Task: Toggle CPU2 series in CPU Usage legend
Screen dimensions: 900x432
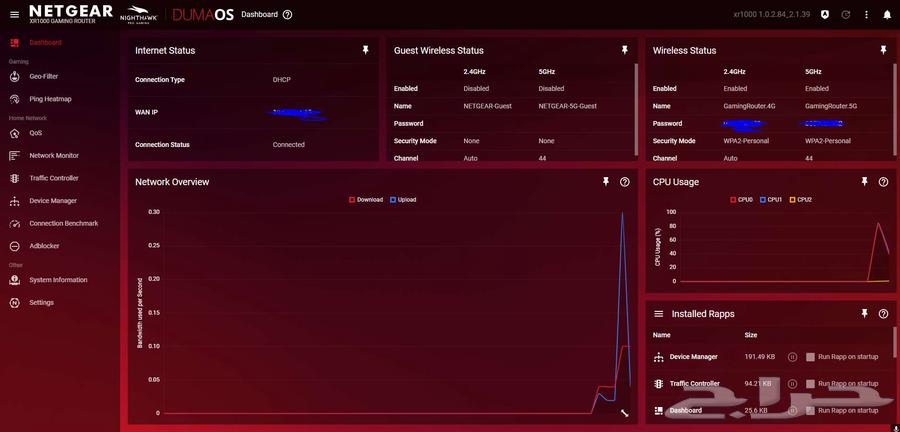Action: coord(801,200)
